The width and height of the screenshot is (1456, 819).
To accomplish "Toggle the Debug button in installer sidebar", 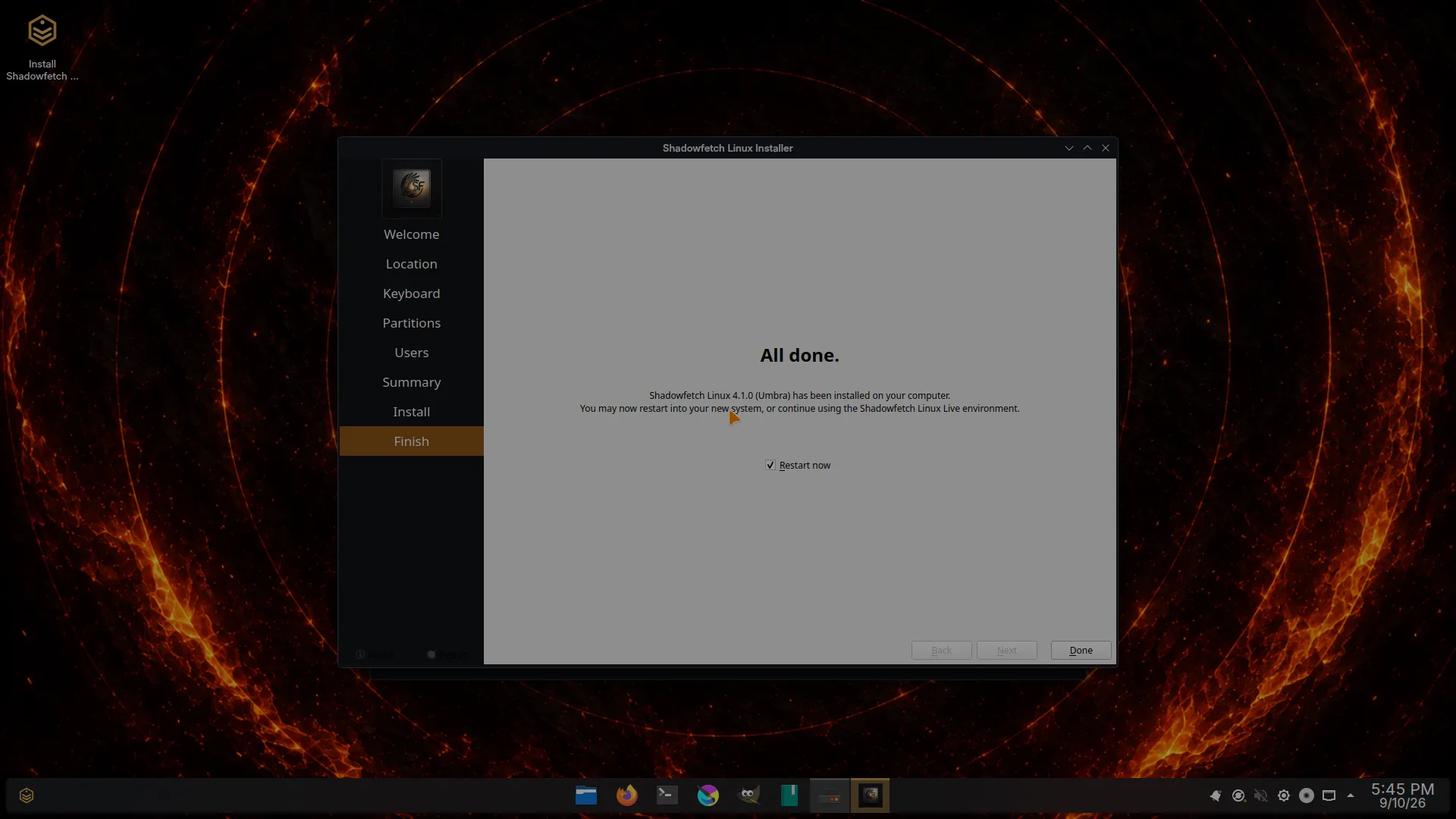I will [x=447, y=654].
